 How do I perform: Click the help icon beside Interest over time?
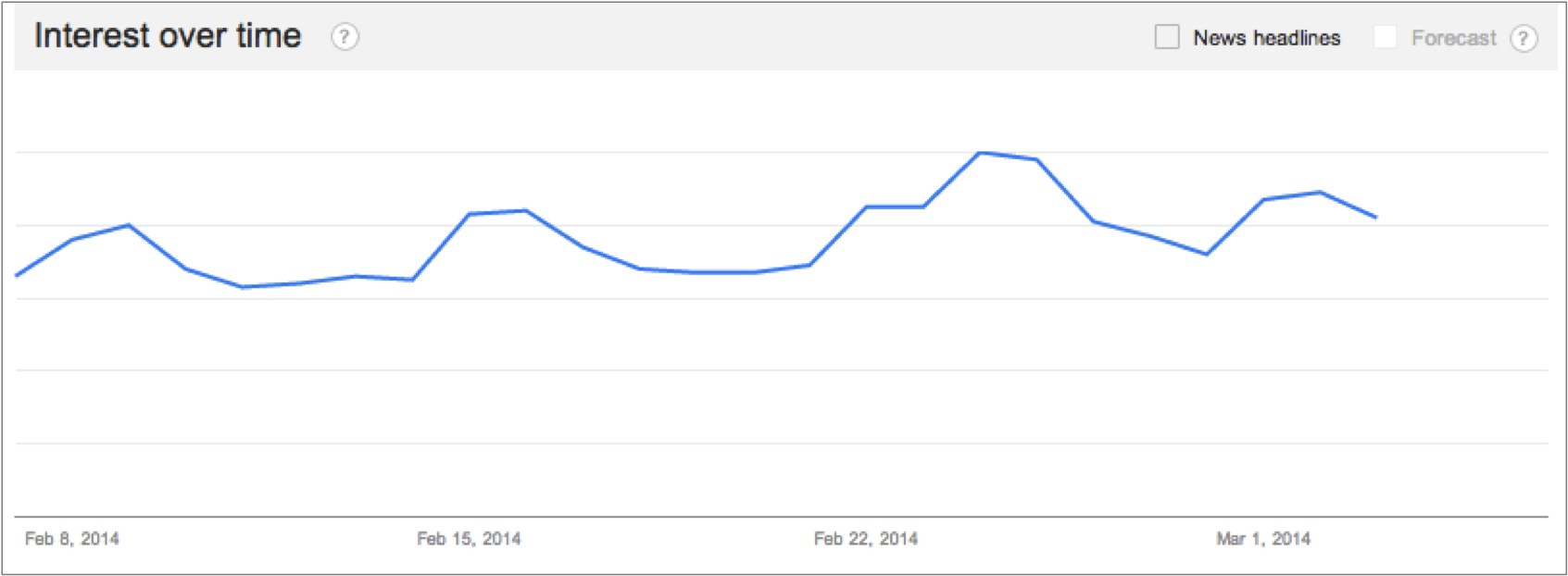point(345,37)
